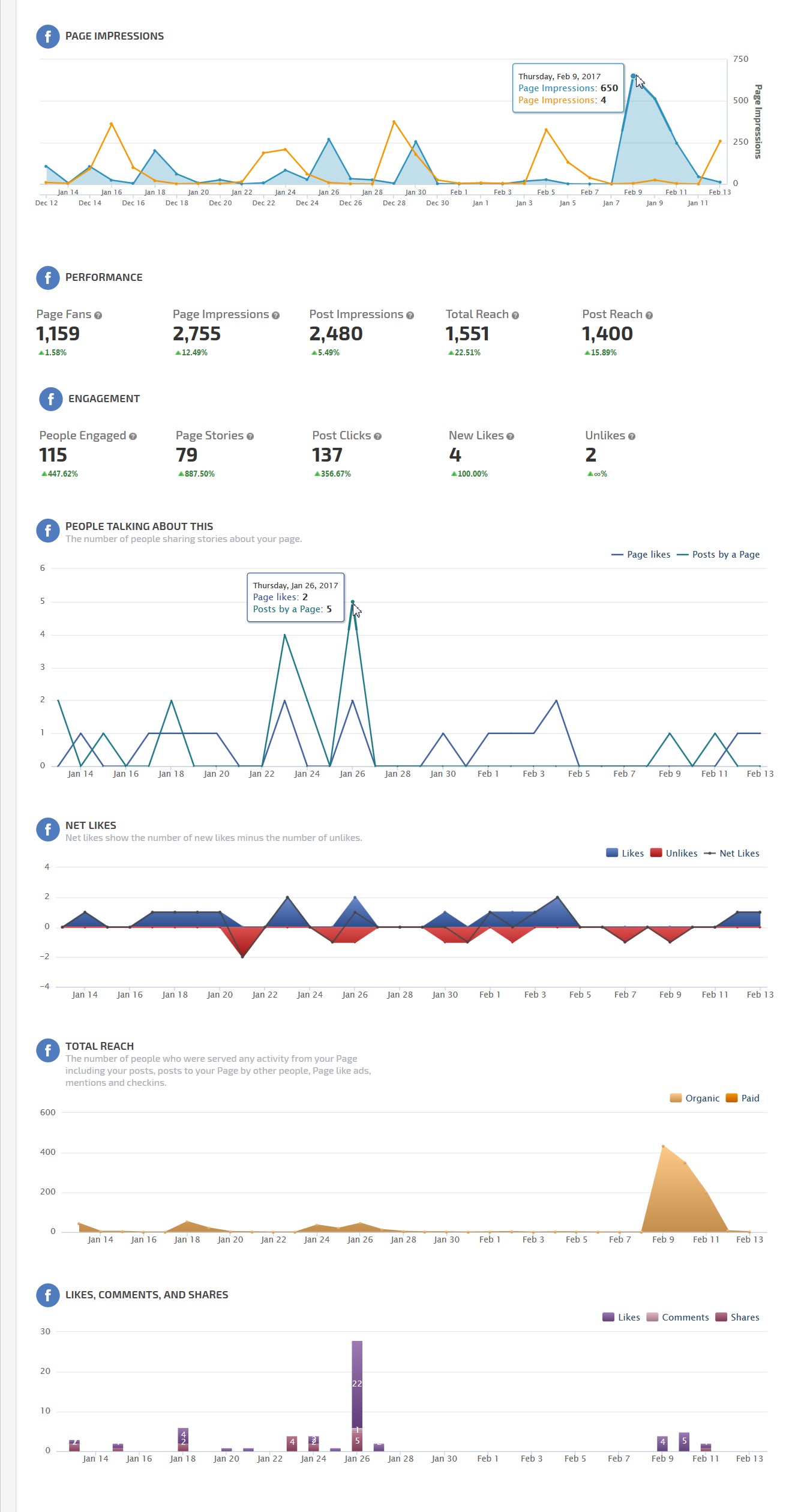The image size is (789, 1512).
Task: Click the Facebook icon beside Engagement heading
Action: [x=51, y=399]
